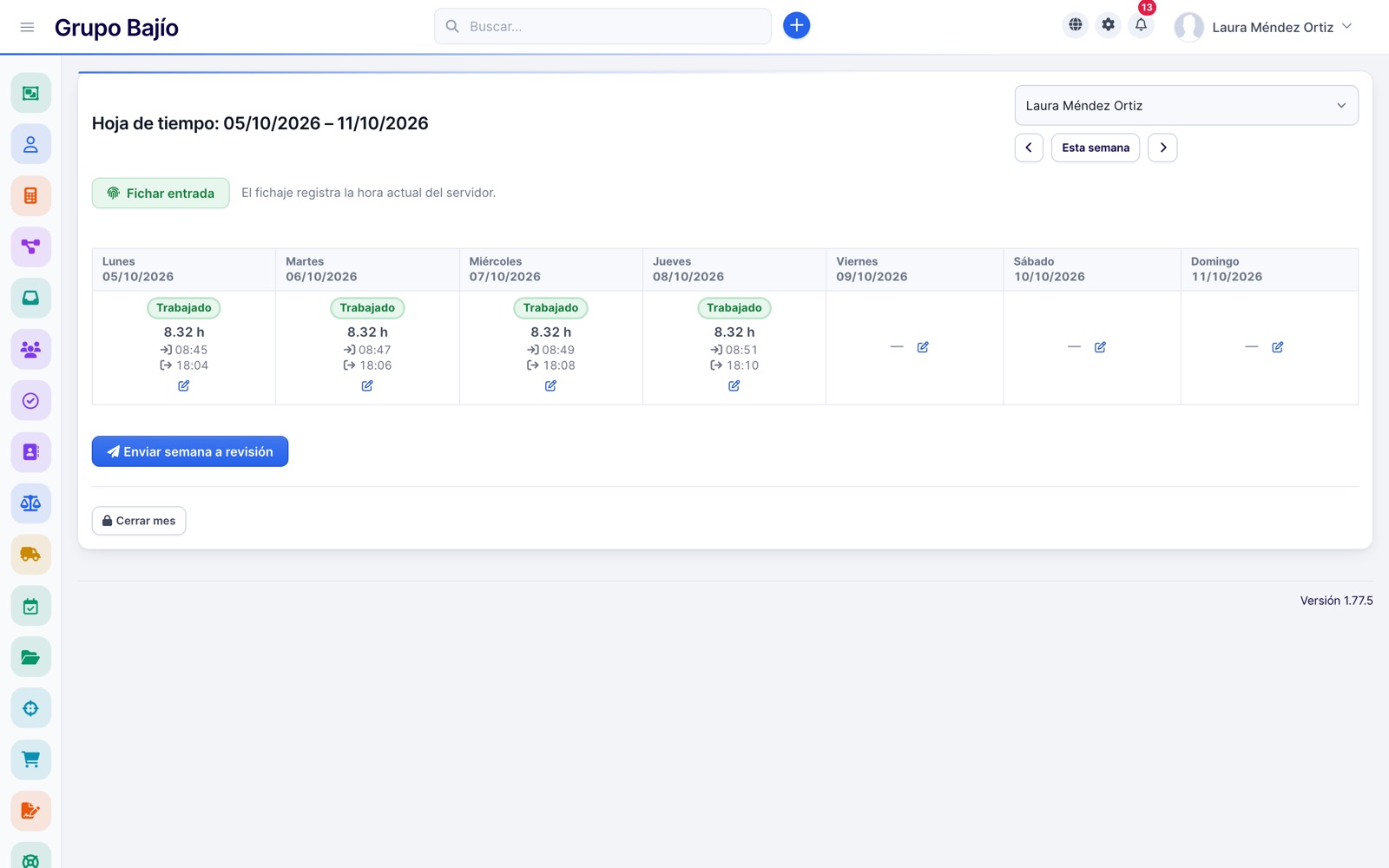Edit Miércoles 07/10/2026 time entry
This screenshot has height=868, width=1389.
pyautogui.click(x=550, y=385)
